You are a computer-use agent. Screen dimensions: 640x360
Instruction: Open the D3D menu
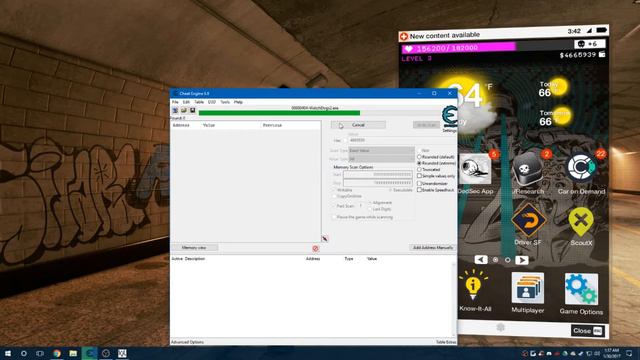211,102
